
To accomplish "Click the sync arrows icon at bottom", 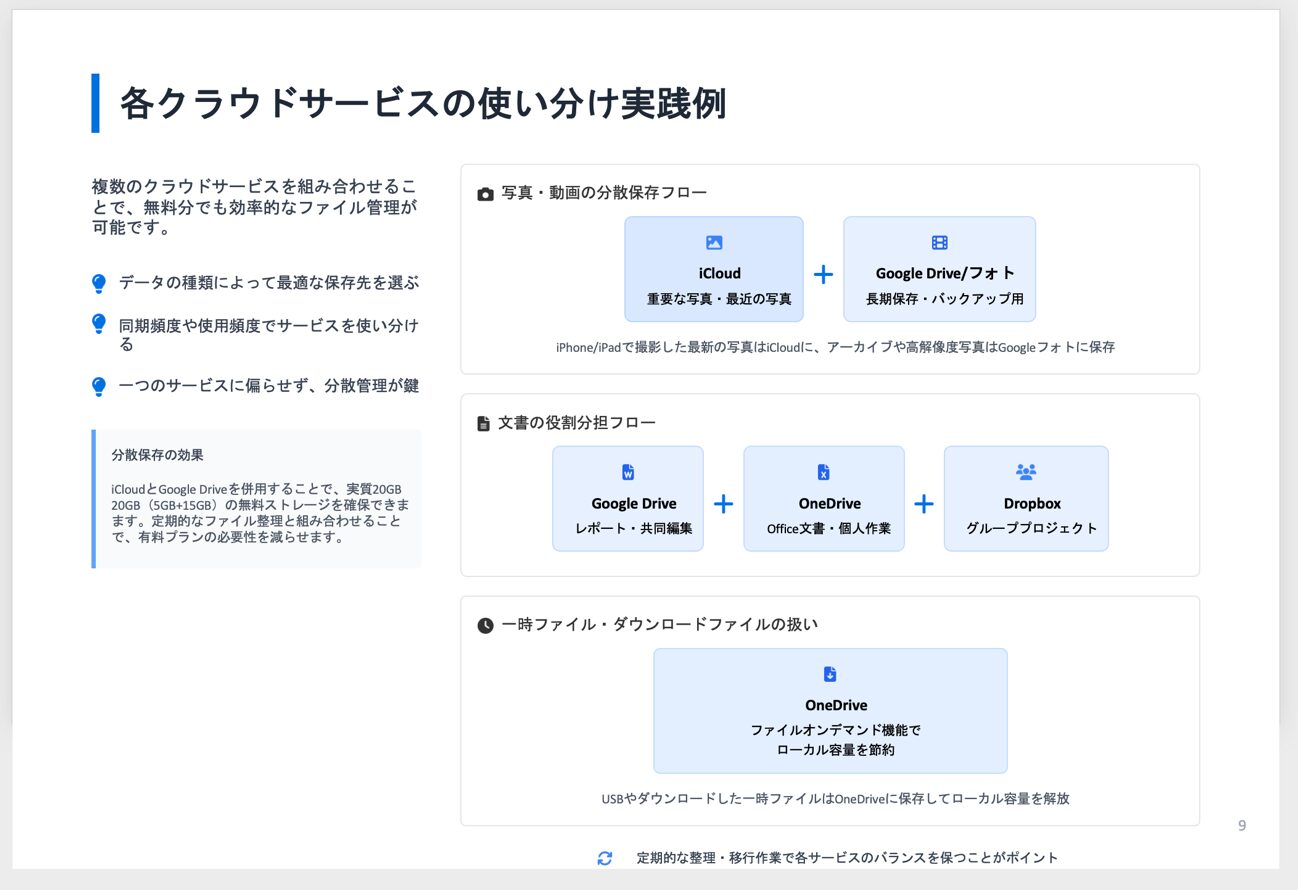I will [605, 858].
